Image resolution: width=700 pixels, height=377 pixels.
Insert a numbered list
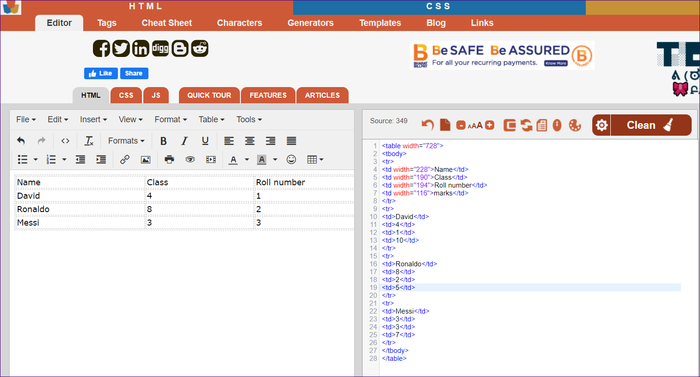51,159
